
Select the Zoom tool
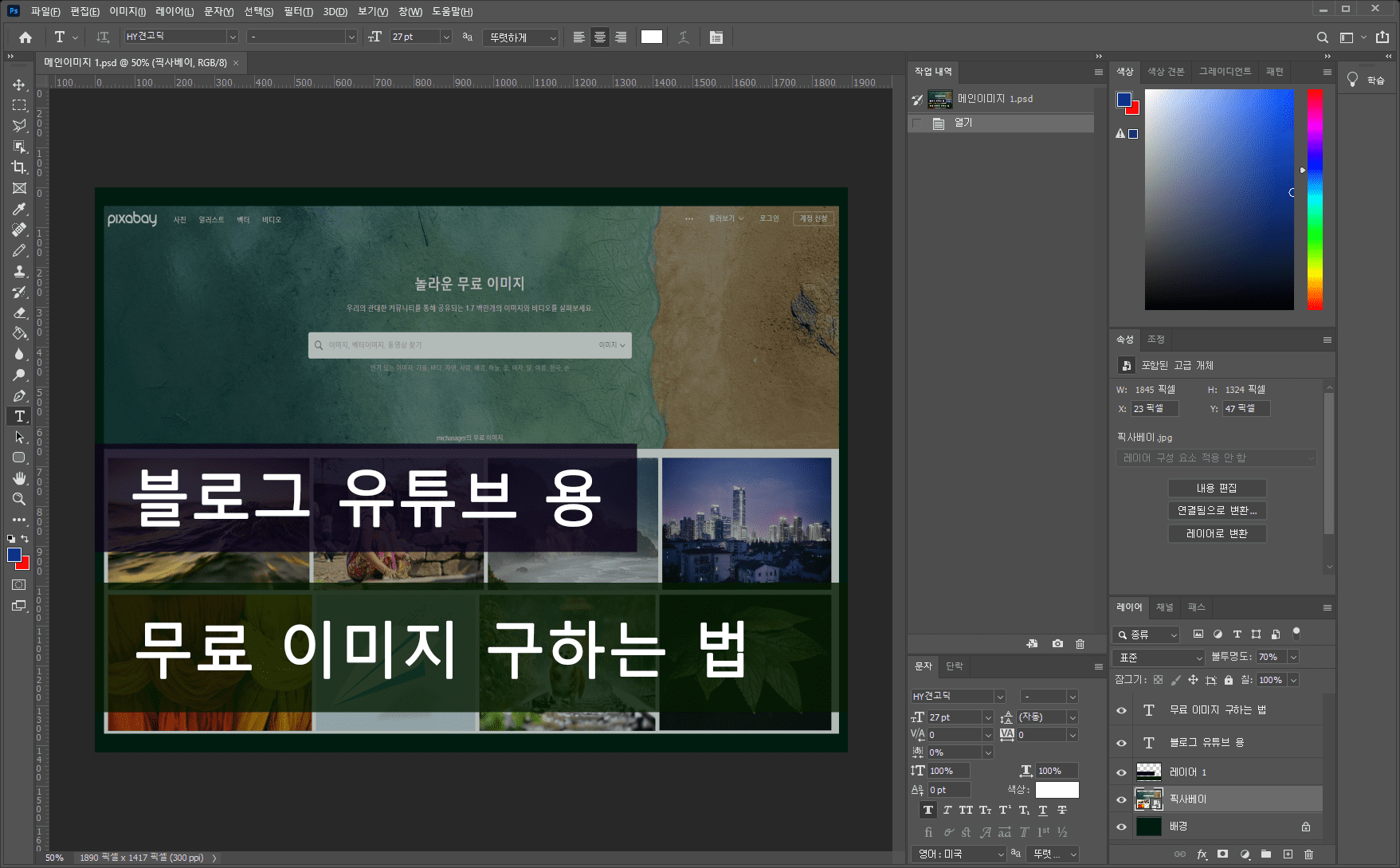click(x=18, y=499)
